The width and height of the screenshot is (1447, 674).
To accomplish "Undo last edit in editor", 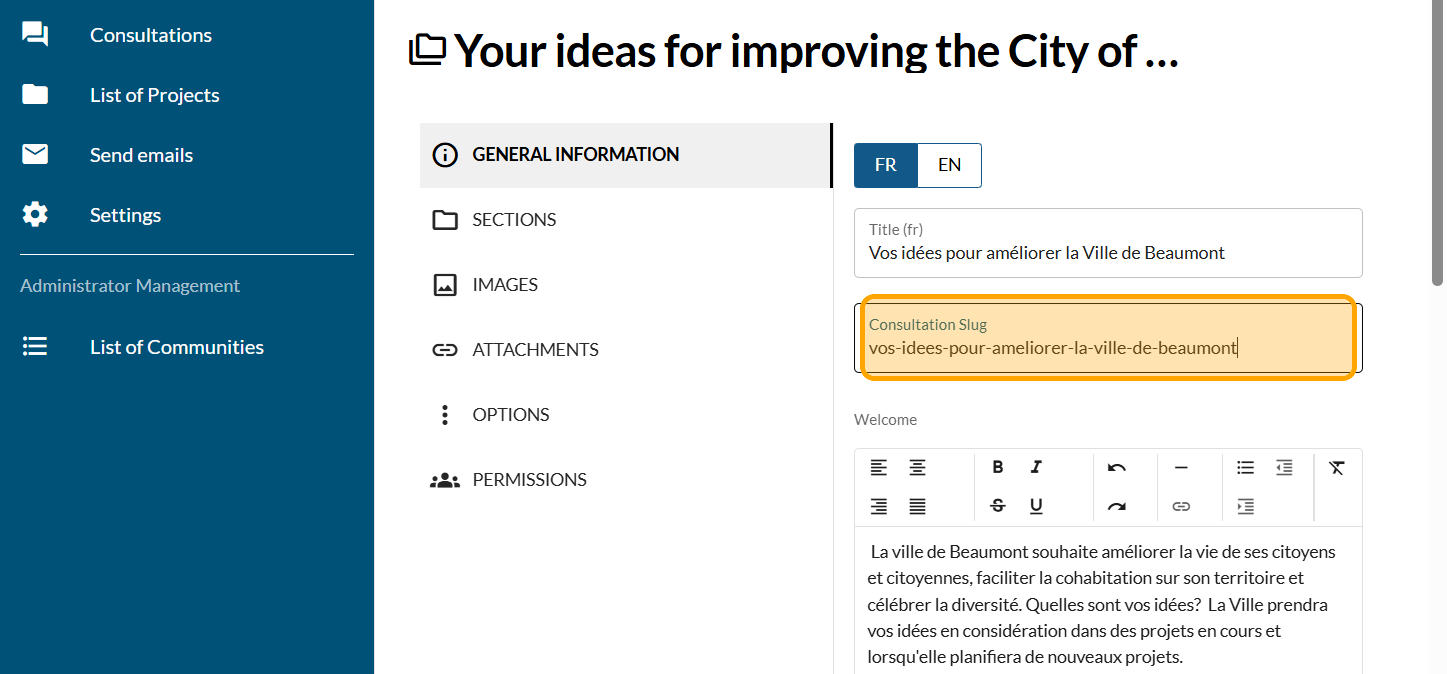I will click(1117, 468).
